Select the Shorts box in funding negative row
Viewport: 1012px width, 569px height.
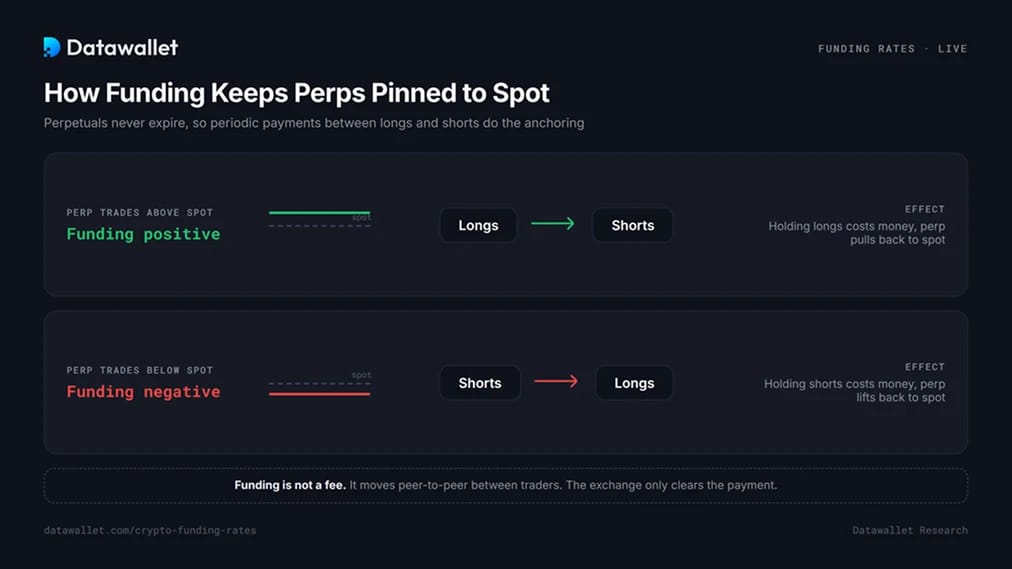(480, 383)
